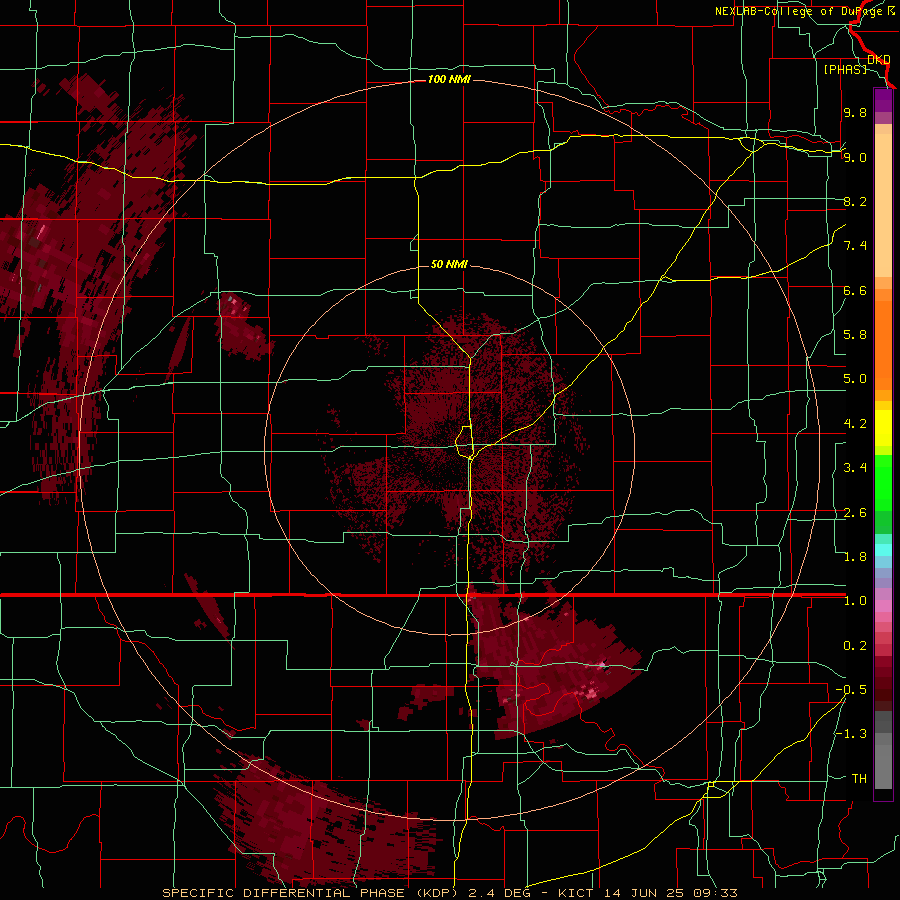
Task: Click the -0.5 scale value
Action: tap(851, 690)
